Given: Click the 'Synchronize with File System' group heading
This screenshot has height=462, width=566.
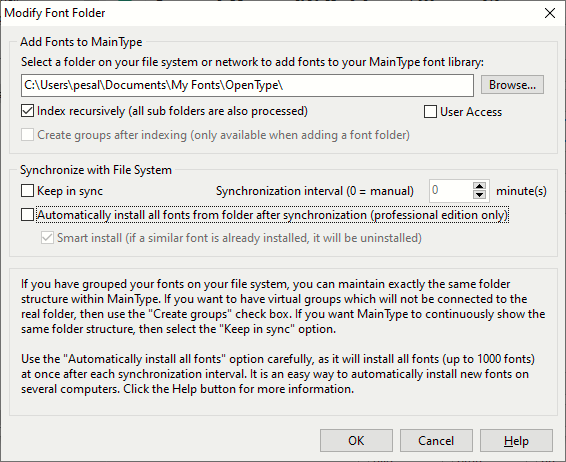Looking at the screenshot, I should click(96, 170).
